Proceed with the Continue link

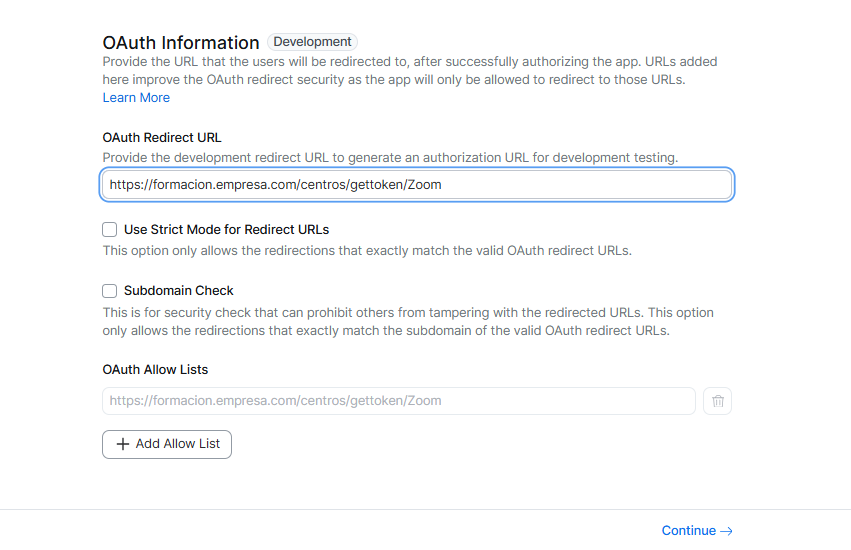pos(689,531)
